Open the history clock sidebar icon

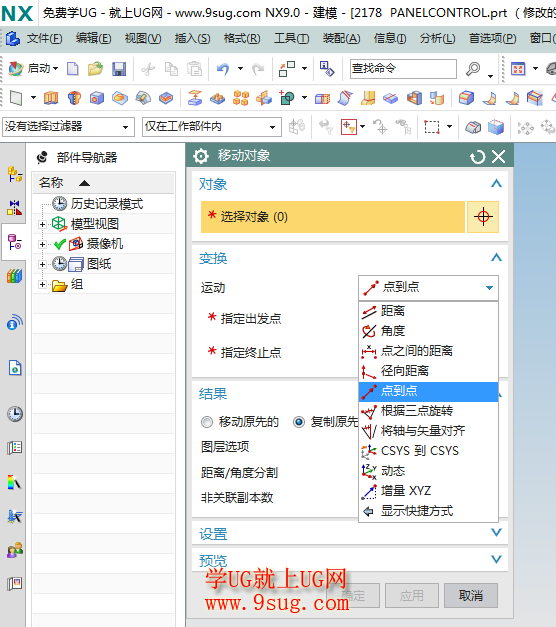pos(15,413)
